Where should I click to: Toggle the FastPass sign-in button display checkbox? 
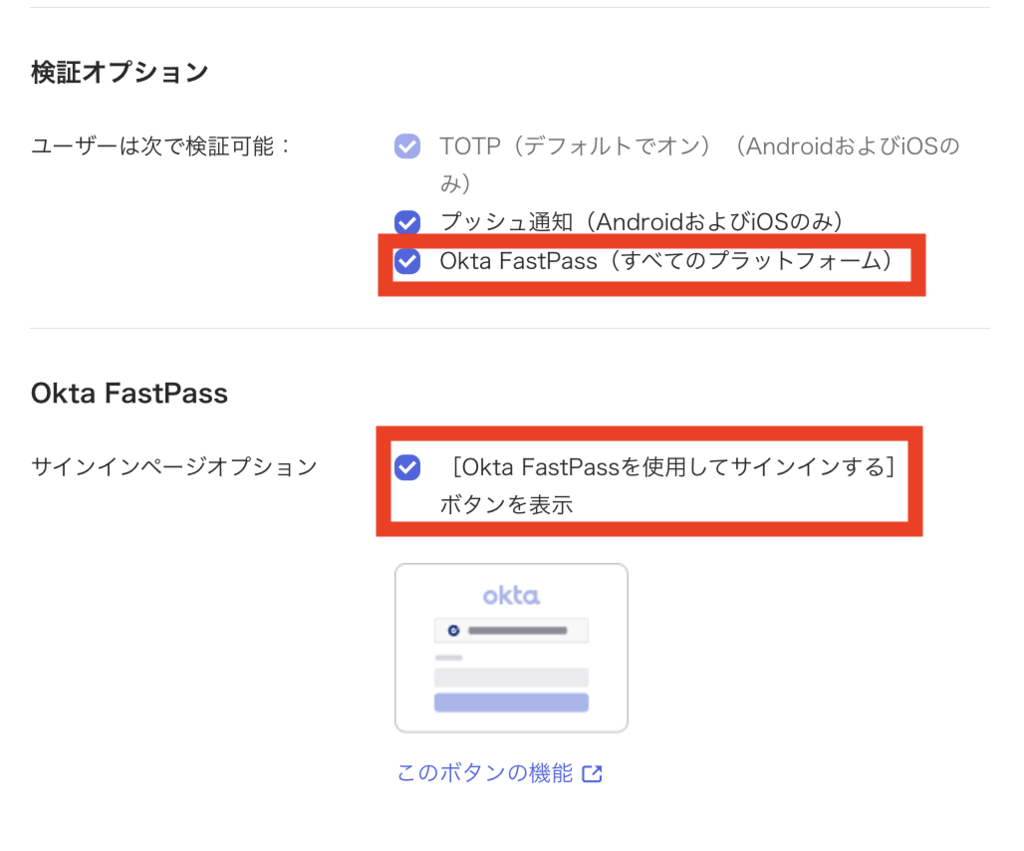pos(407,468)
